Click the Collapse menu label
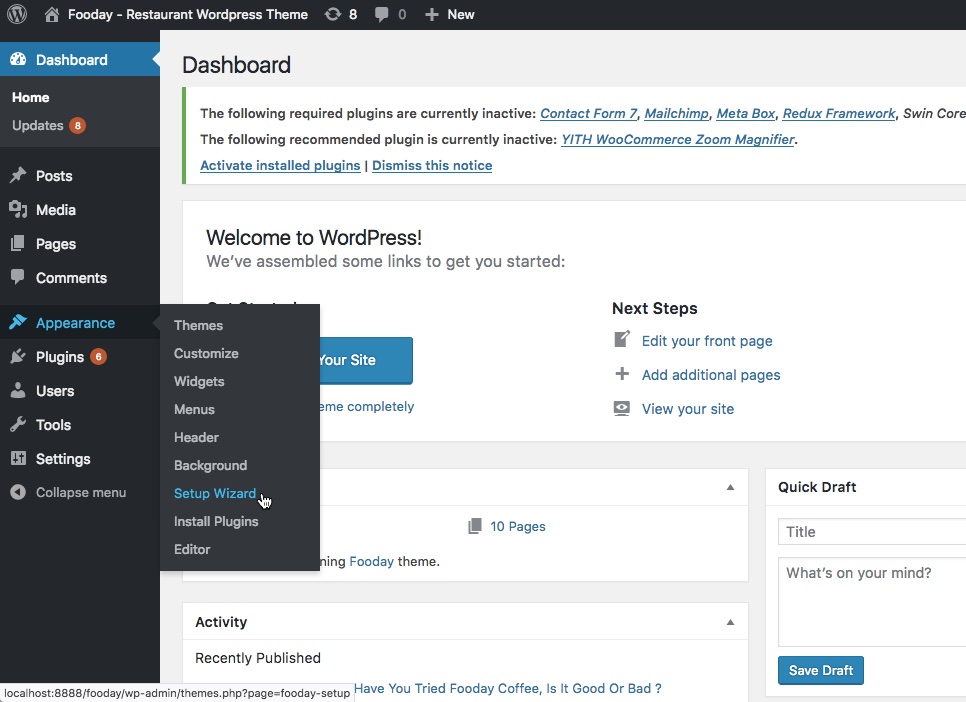This screenshot has width=966, height=702. 81,492
